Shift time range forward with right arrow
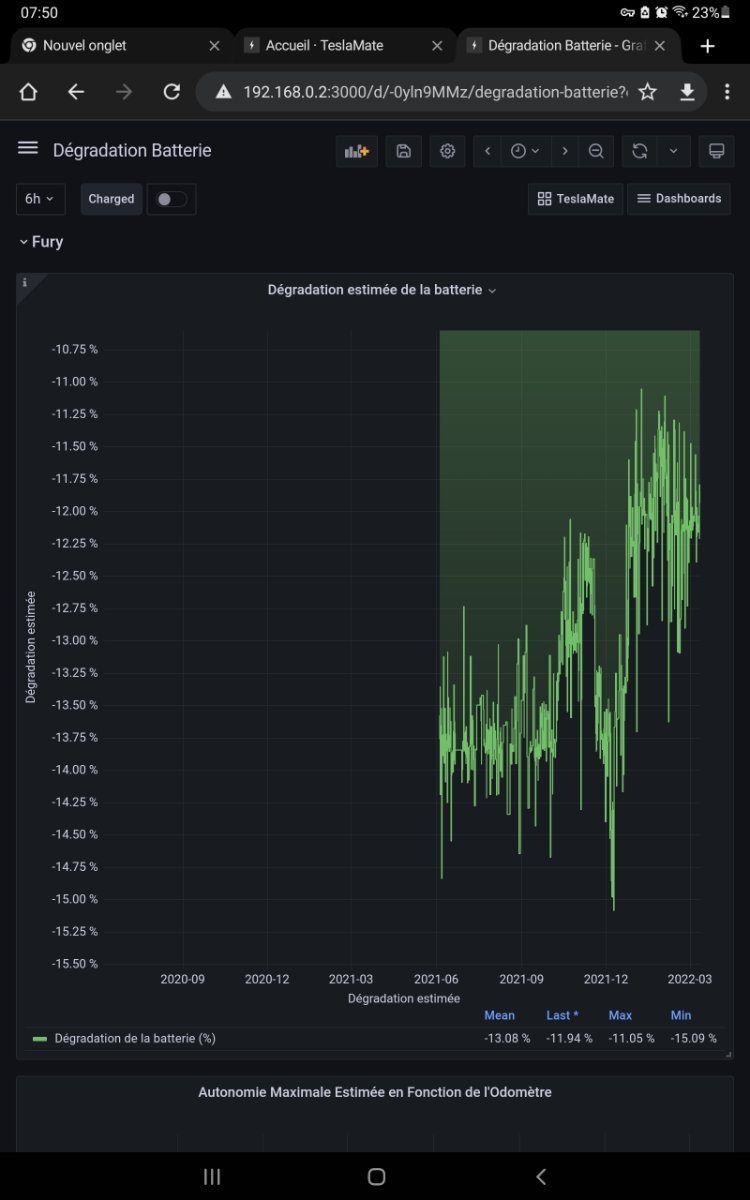750x1200 pixels. coord(565,151)
